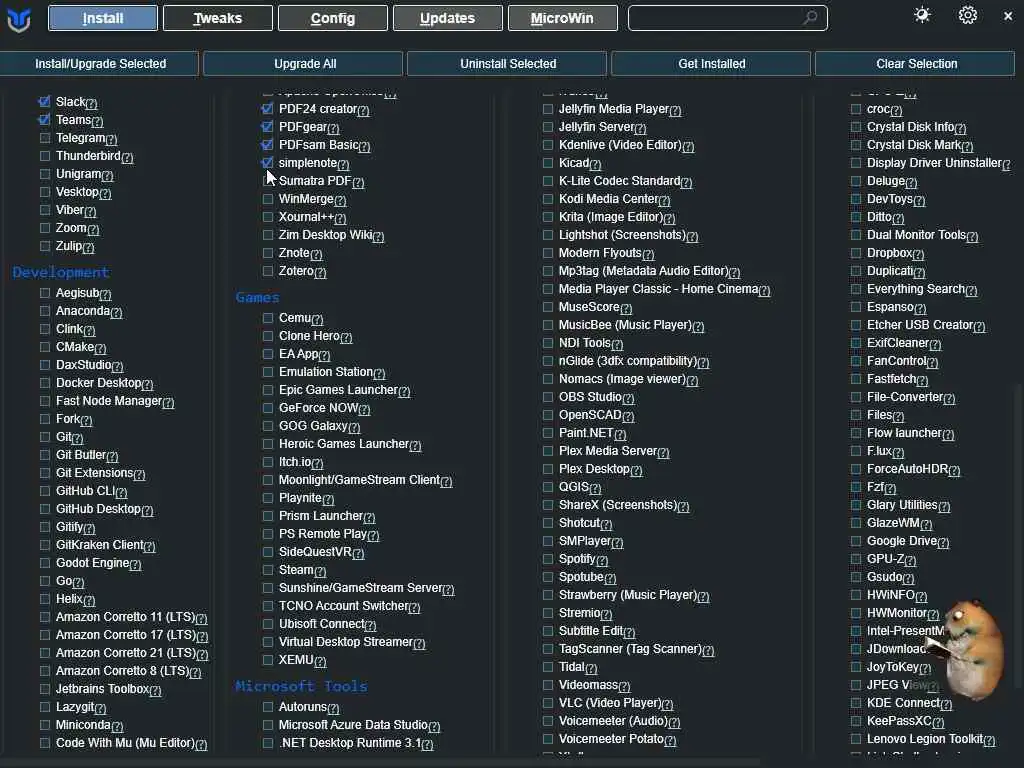
Task: Click the Games category heading
Action: (257, 297)
